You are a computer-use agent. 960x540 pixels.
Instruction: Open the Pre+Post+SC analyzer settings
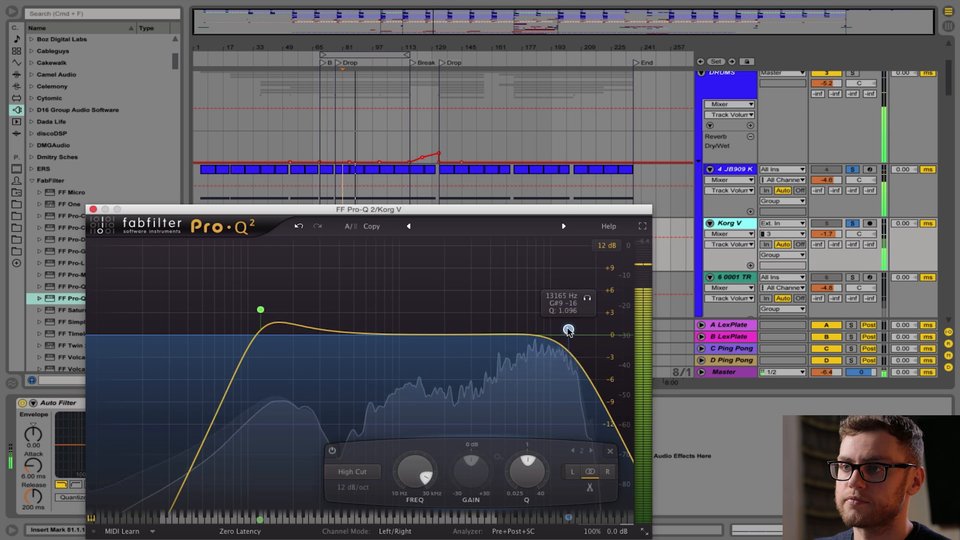pyautogui.click(x=513, y=531)
